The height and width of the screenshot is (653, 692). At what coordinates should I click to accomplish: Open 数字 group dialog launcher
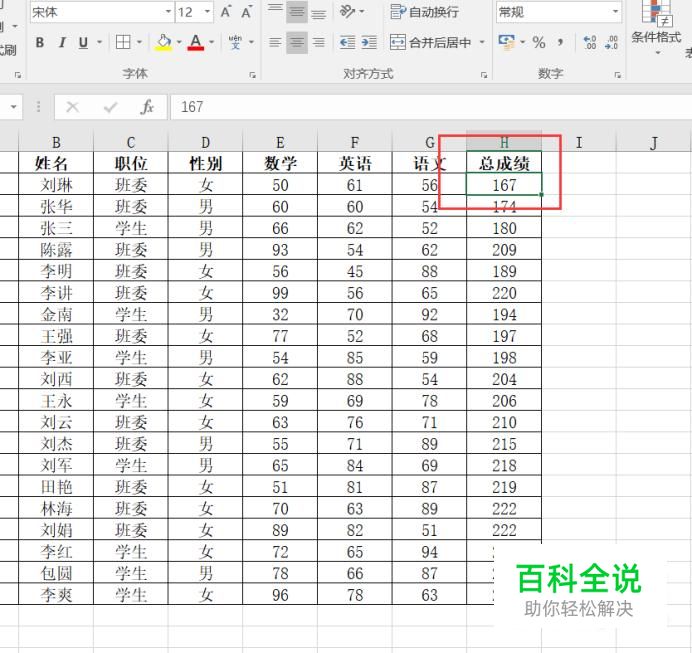617,75
